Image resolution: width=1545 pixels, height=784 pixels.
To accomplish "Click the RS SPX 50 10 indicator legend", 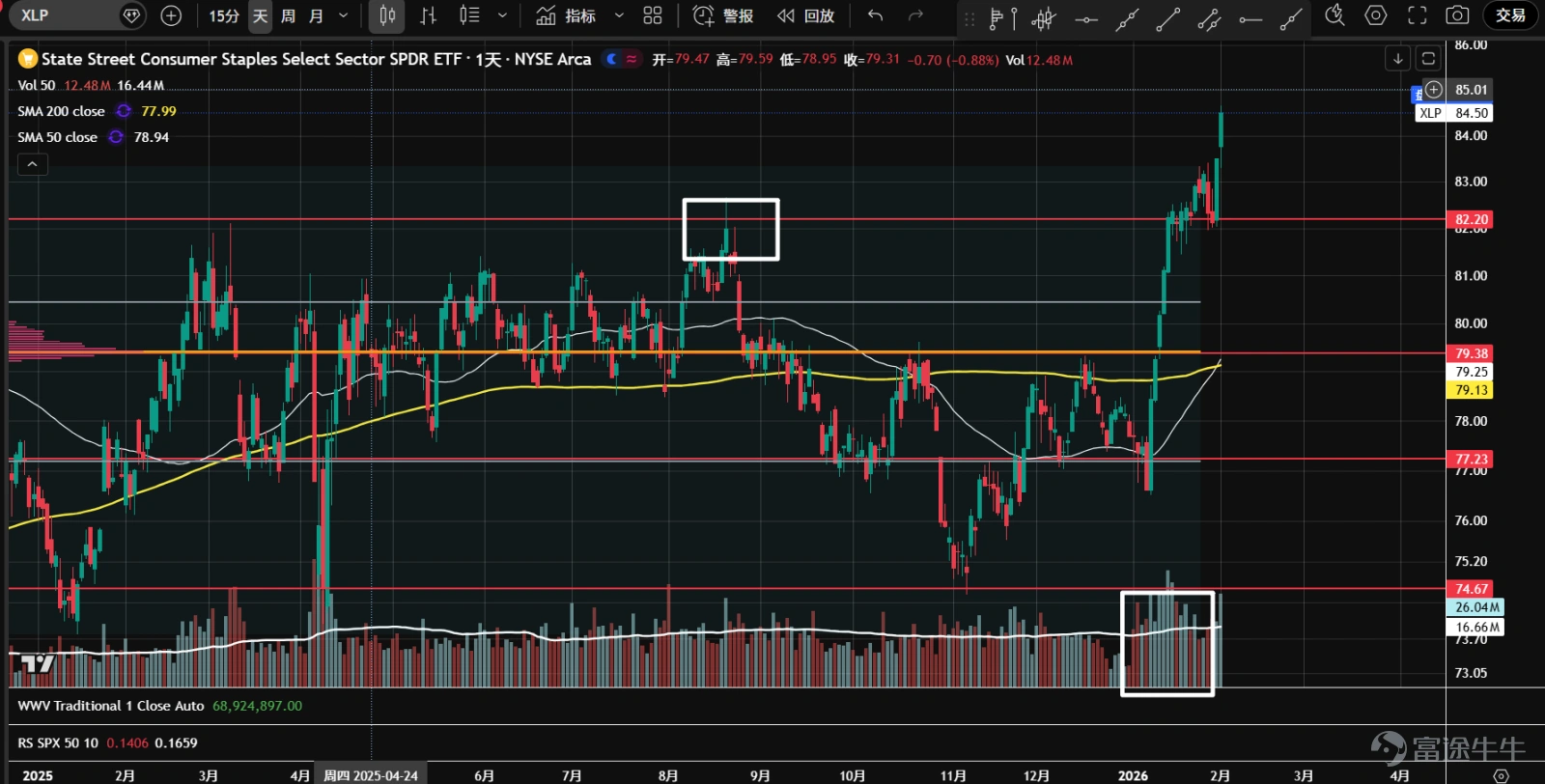I will [58, 742].
